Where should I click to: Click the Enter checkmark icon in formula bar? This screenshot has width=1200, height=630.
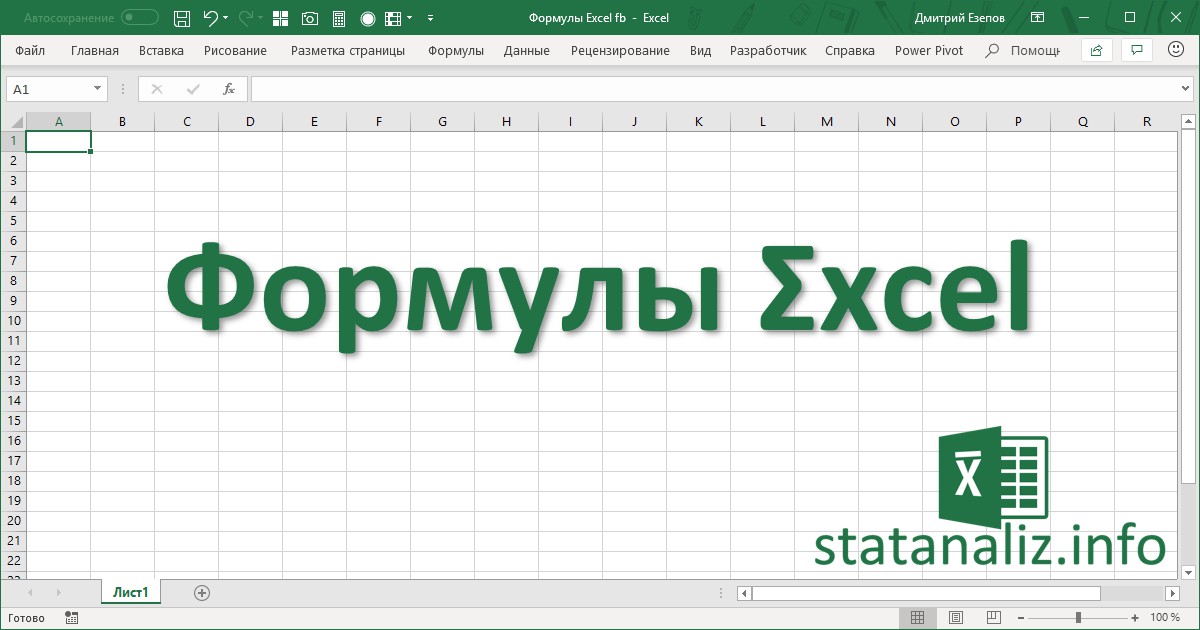193,89
